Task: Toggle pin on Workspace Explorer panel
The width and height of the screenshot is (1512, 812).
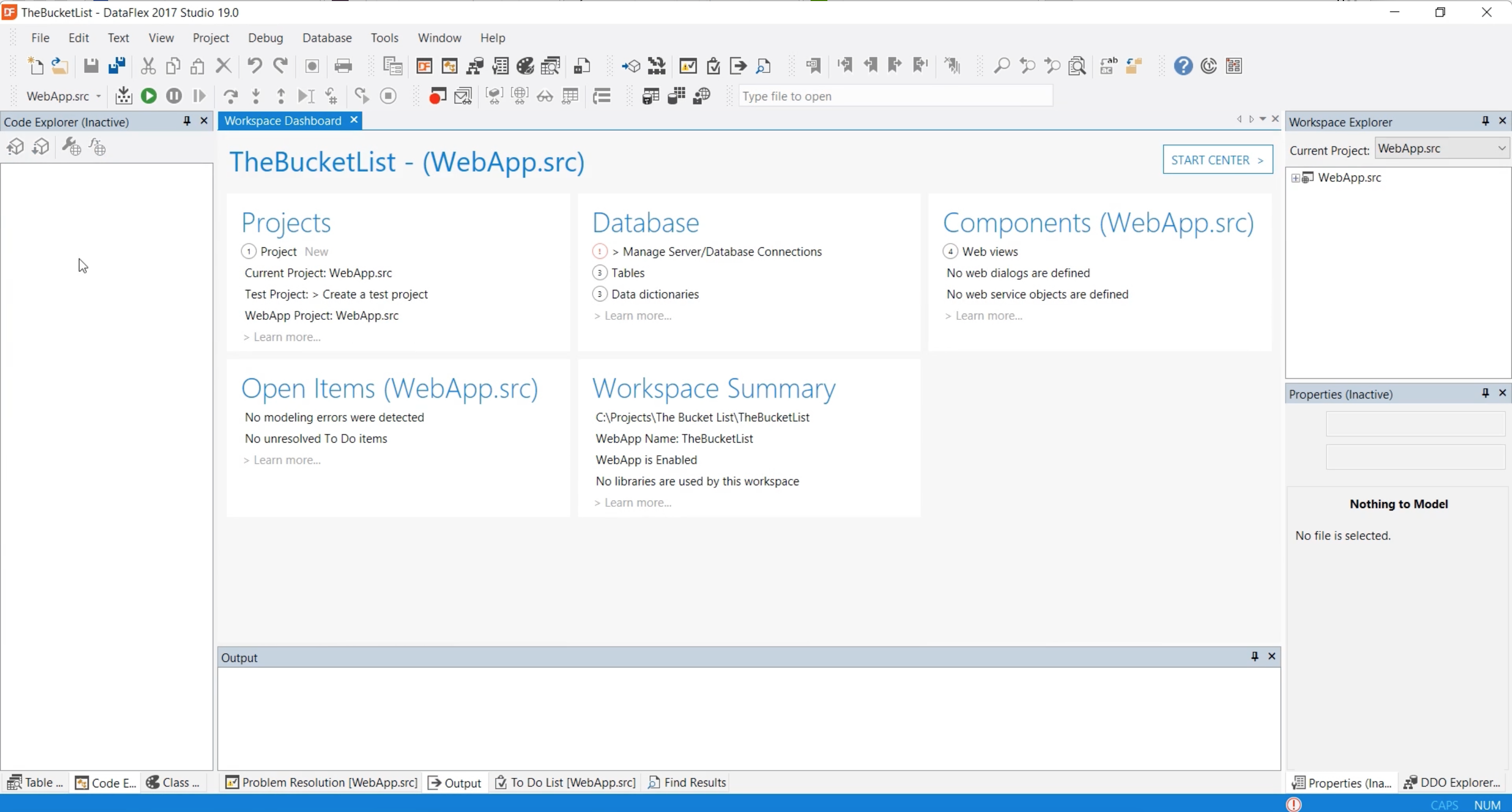Action: point(1485,121)
